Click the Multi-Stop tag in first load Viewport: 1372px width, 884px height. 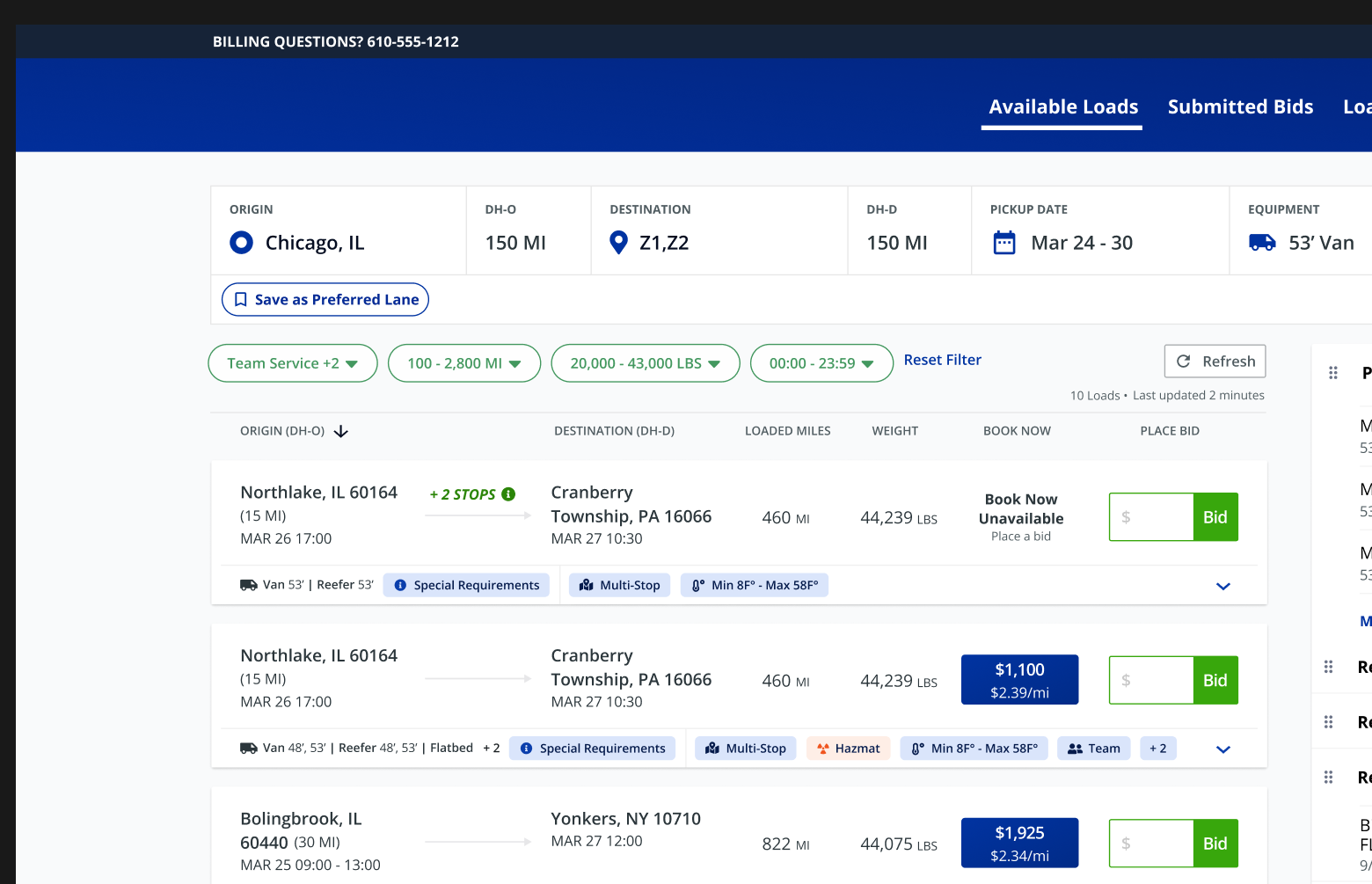(620, 585)
